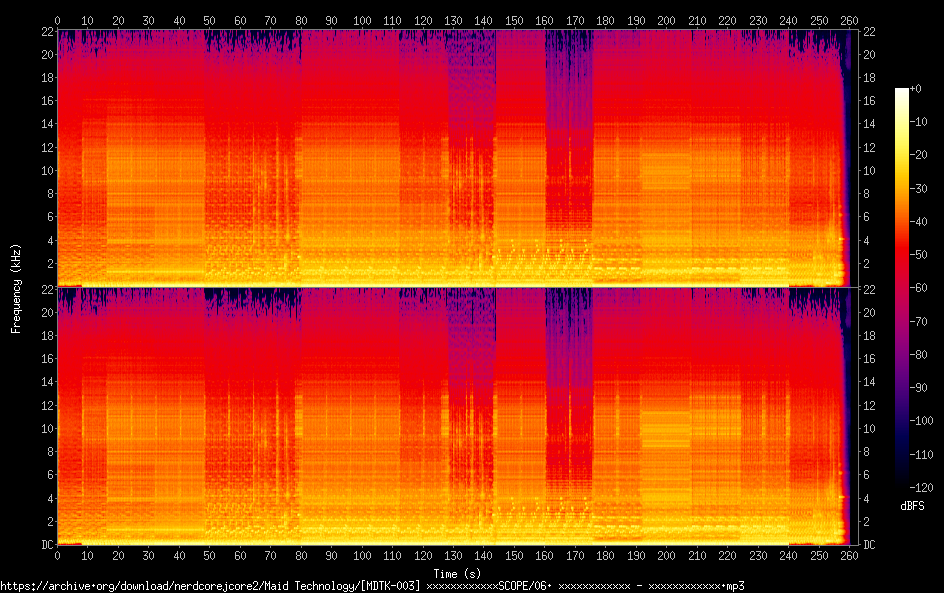Click the 130 mark on top time axis
The width and height of the screenshot is (944, 593).
[454, 20]
